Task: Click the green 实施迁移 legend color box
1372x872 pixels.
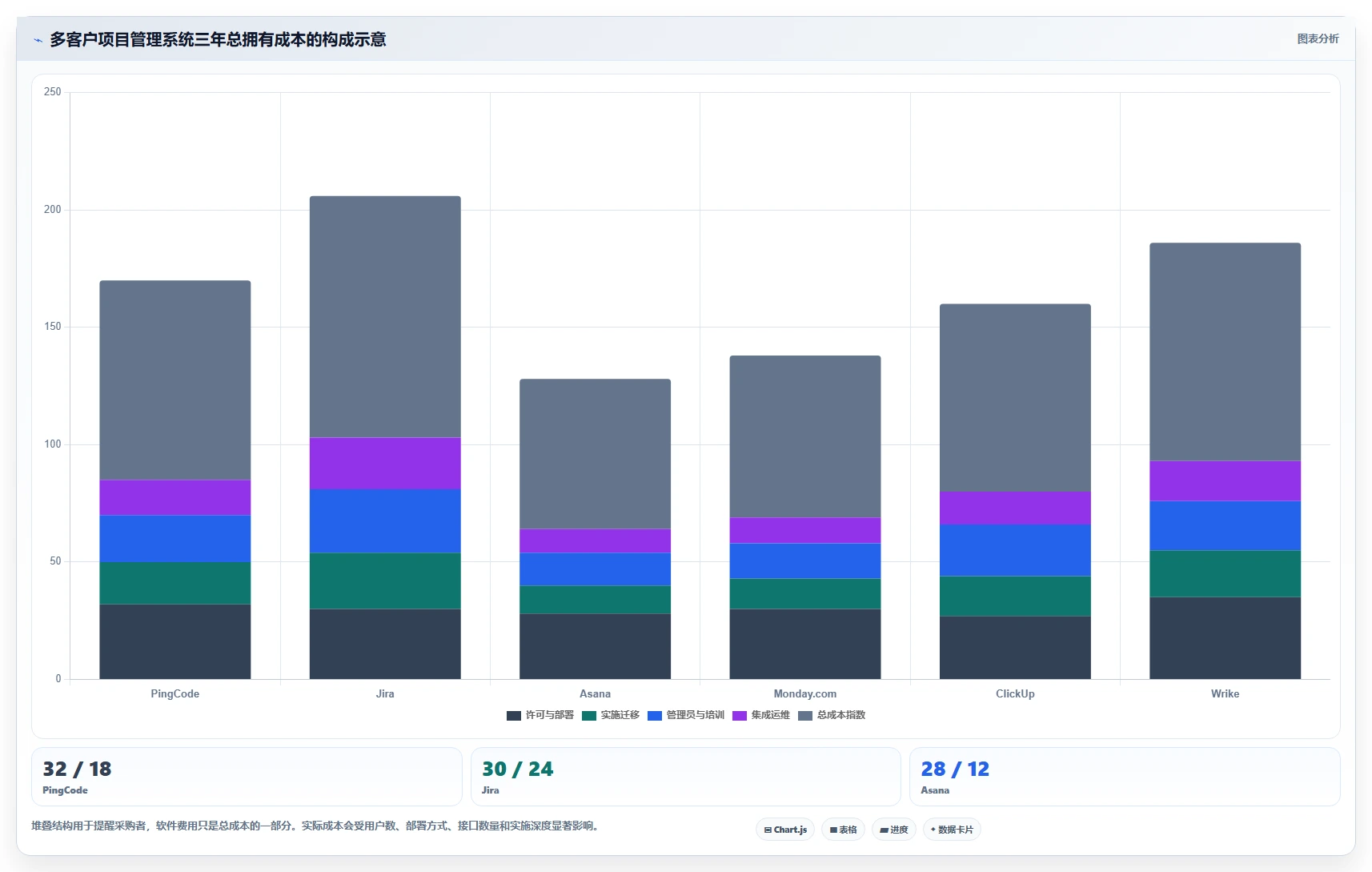Action: [x=589, y=716]
